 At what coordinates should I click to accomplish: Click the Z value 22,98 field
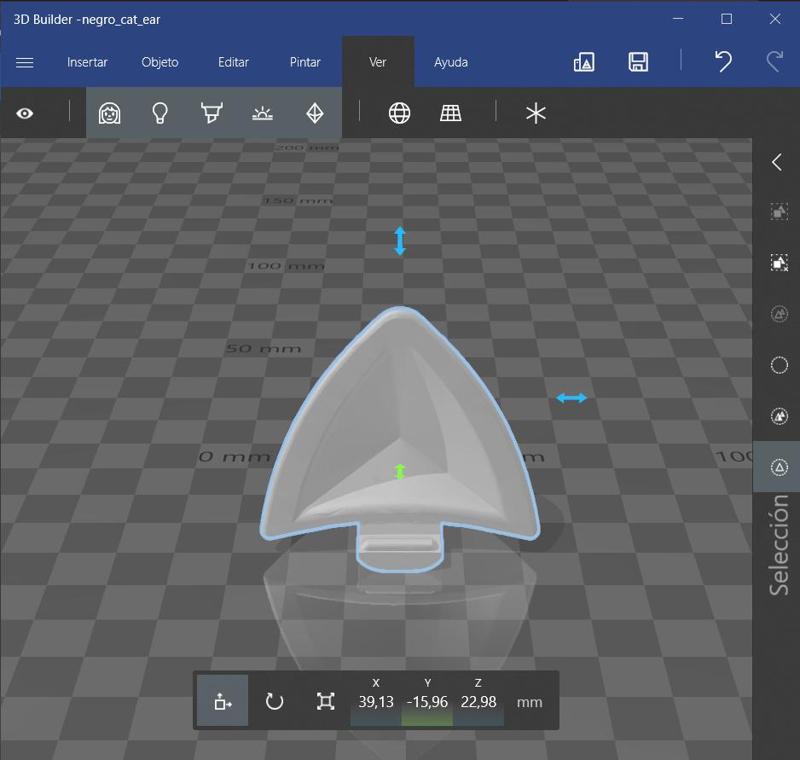coord(479,702)
